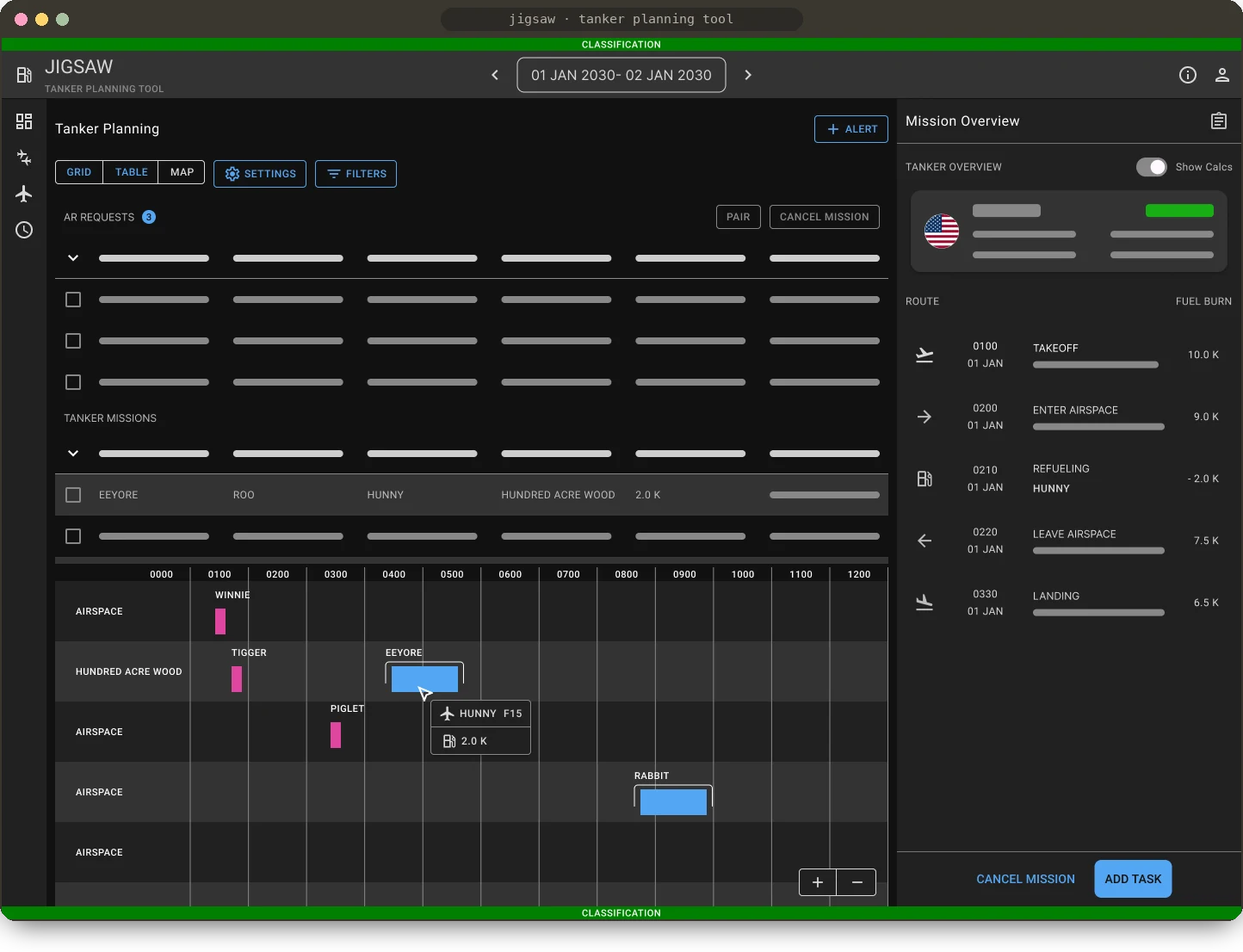
Task: Click the LANDING route plane icon
Action: click(925, 603)
